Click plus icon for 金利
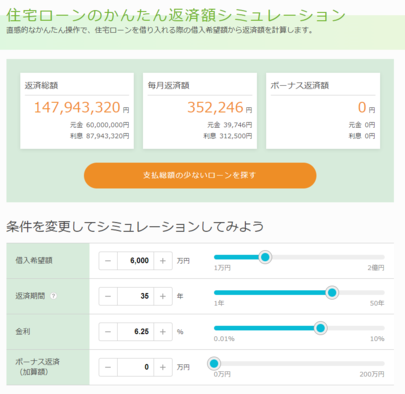The width and height of the screenshot is (405, 394). pos(163,332)
